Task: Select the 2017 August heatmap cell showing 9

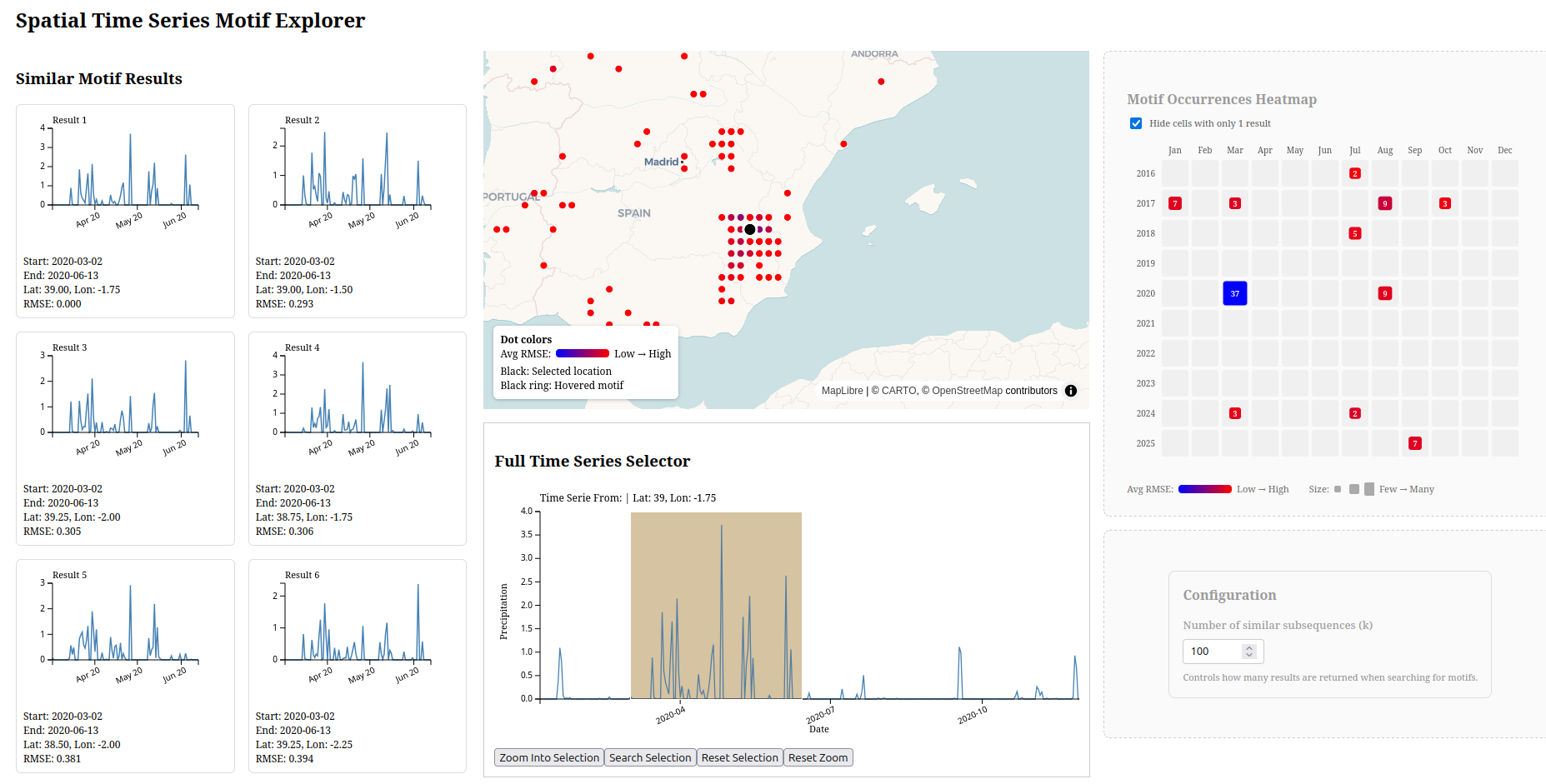Action: [x=1385, y=203]
